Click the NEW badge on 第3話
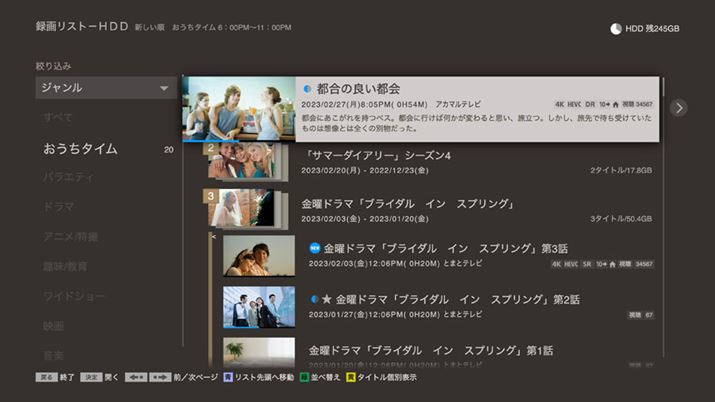Viewport: 715px width, 402px height. (x=315, y=248)
